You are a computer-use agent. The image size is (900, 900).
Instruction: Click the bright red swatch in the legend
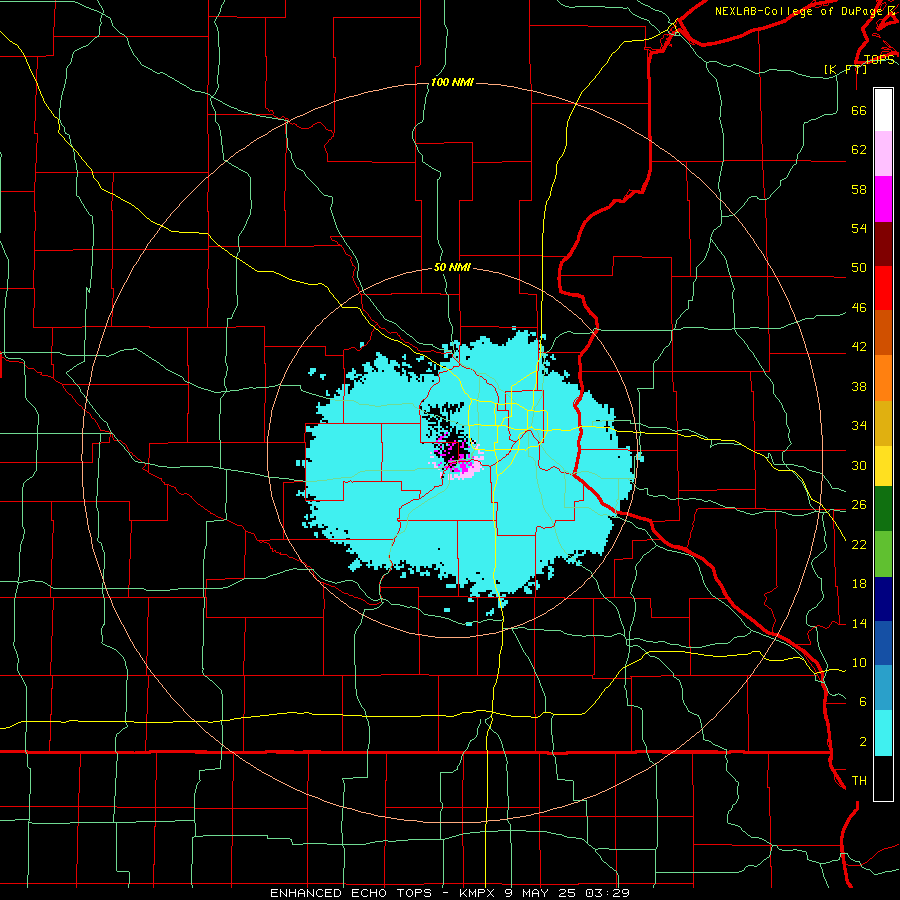tap(883, 288)
